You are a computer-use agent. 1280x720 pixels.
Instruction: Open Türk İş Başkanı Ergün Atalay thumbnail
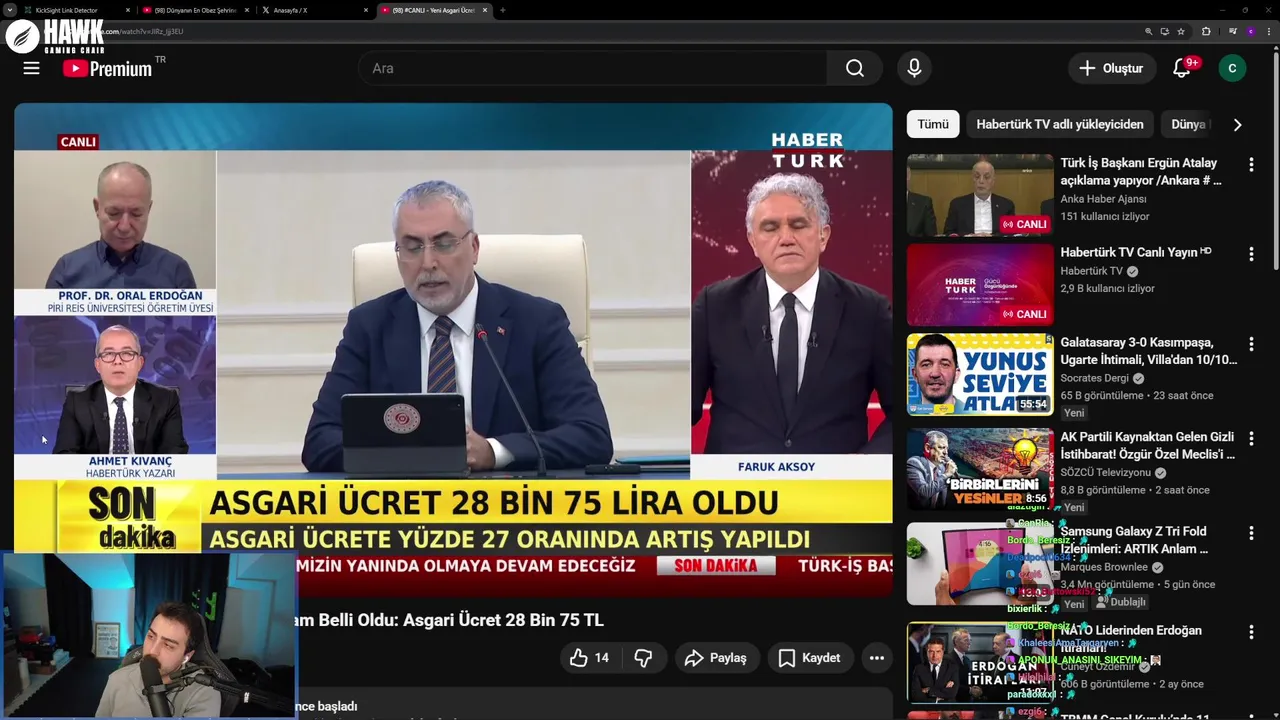pos(980,195)
